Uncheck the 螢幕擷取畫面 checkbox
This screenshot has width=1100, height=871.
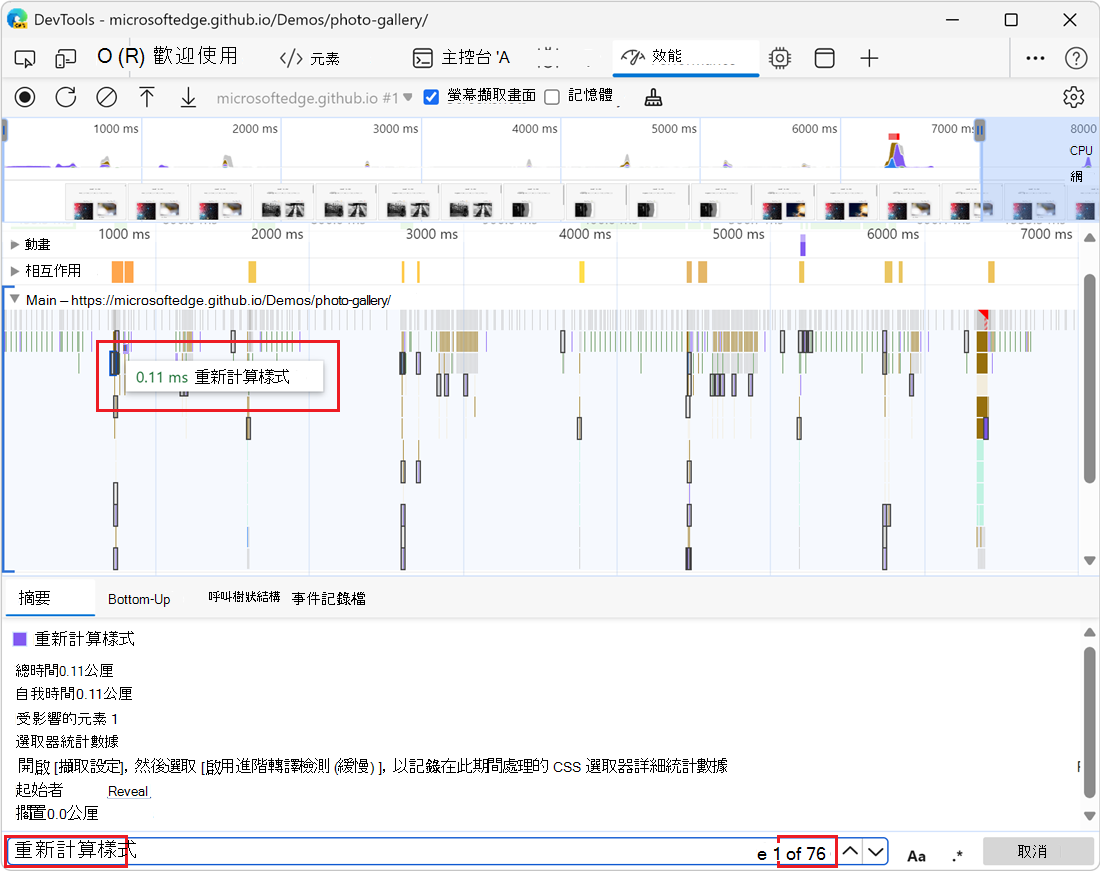(431, 97)
